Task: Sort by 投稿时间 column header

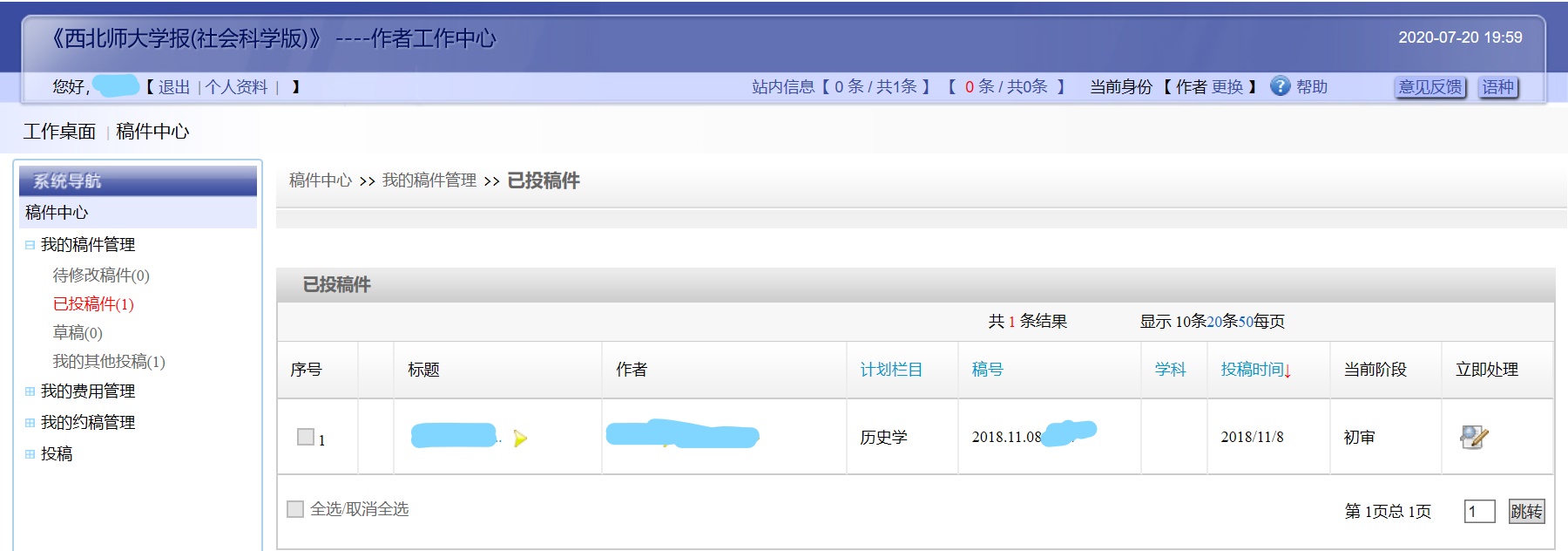Action: [1253, 370]
